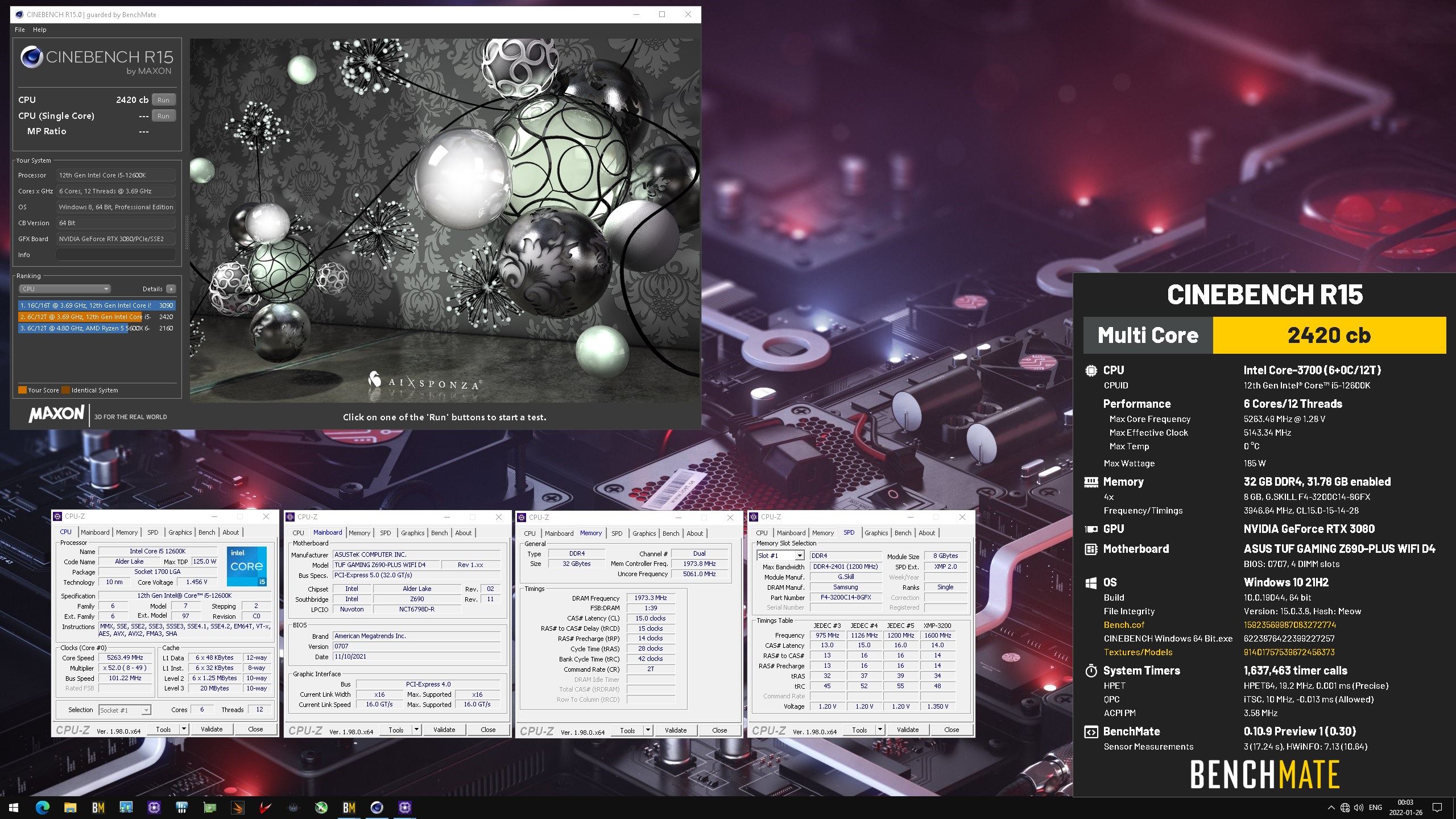Select CPU tab in the SPD CPU-Z window
This screenshot has width=1456, height=819.
762,533
